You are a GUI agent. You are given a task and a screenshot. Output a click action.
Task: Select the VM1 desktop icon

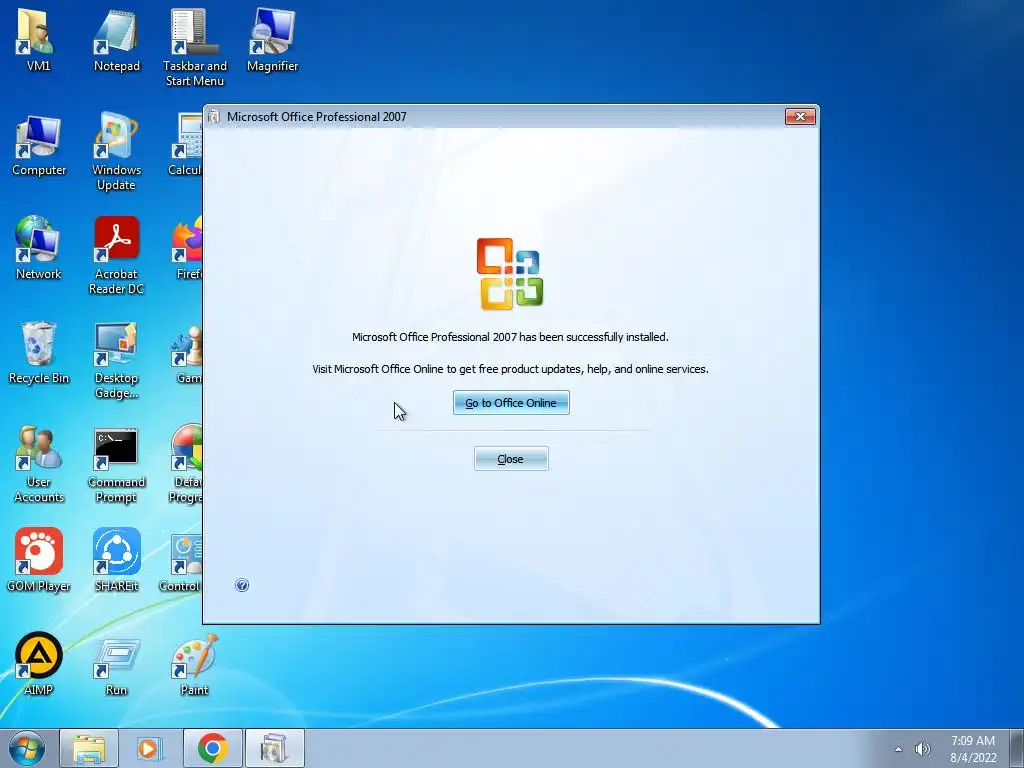pyautogui.click(x=38, y=40)
